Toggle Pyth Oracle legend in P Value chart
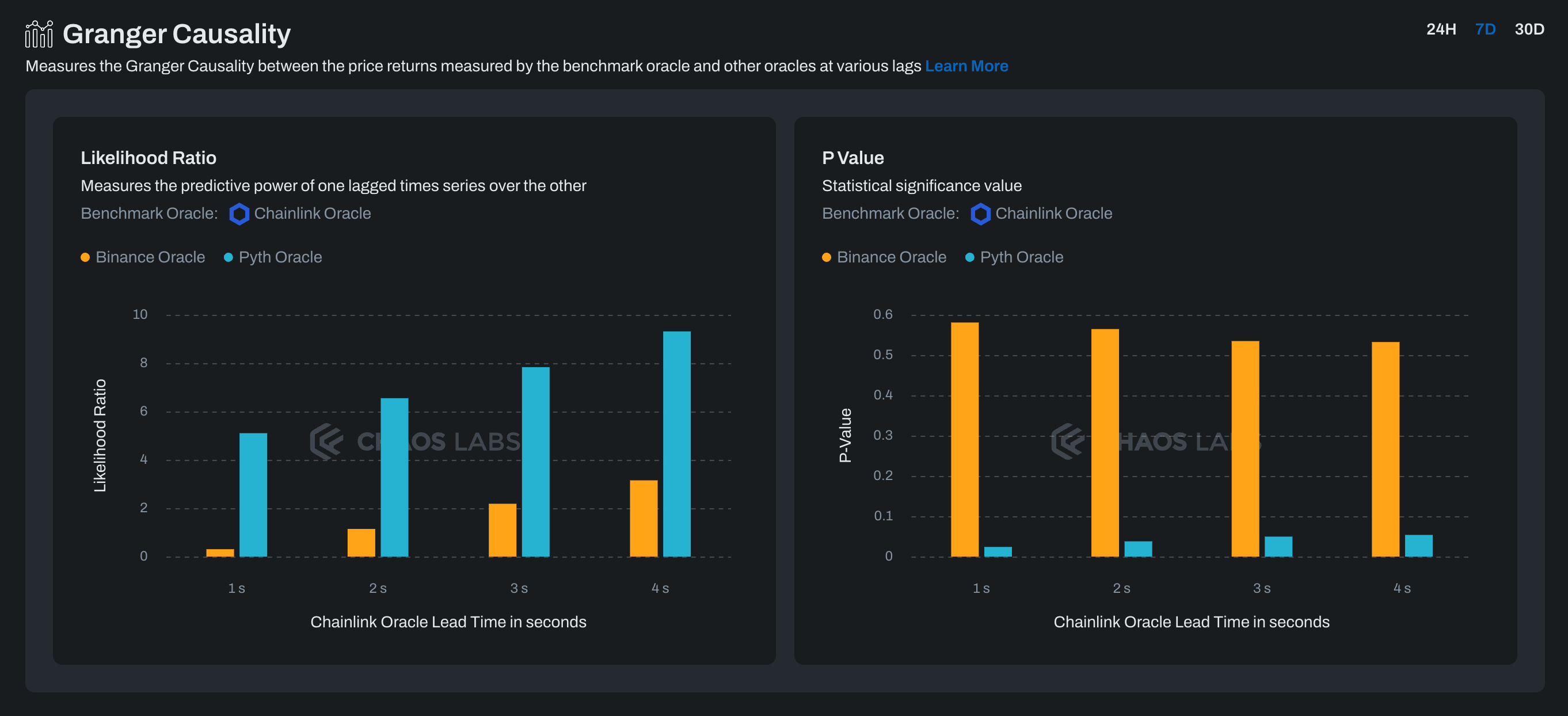 point(1015,257)
